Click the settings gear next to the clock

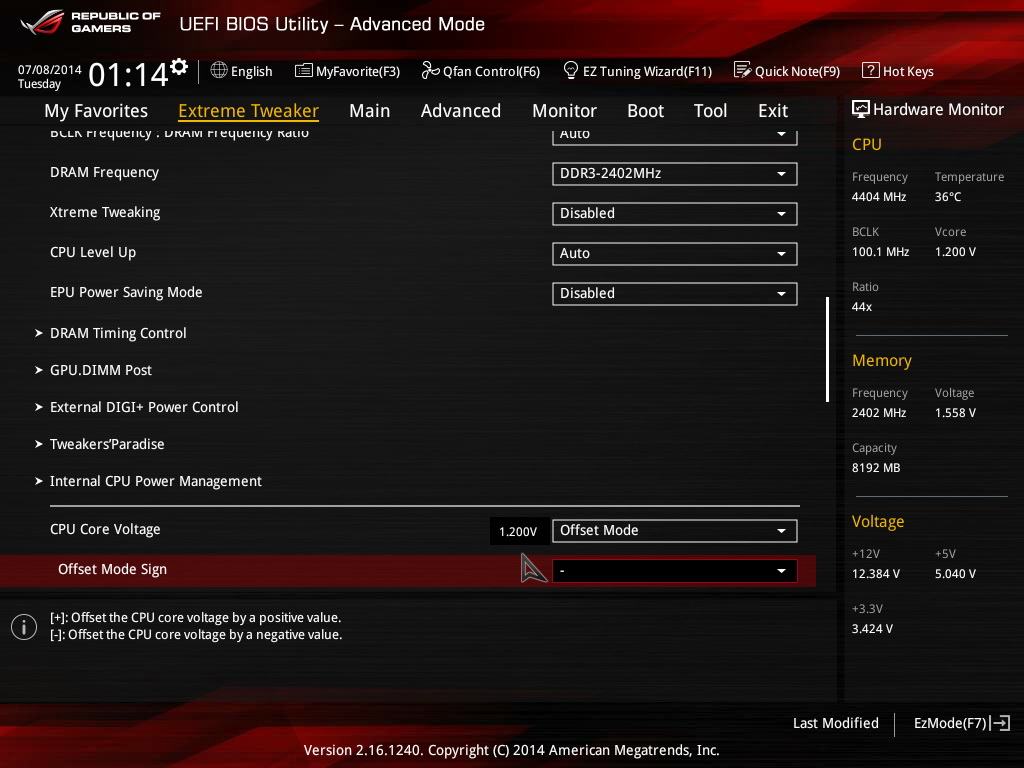click(179, 67)
